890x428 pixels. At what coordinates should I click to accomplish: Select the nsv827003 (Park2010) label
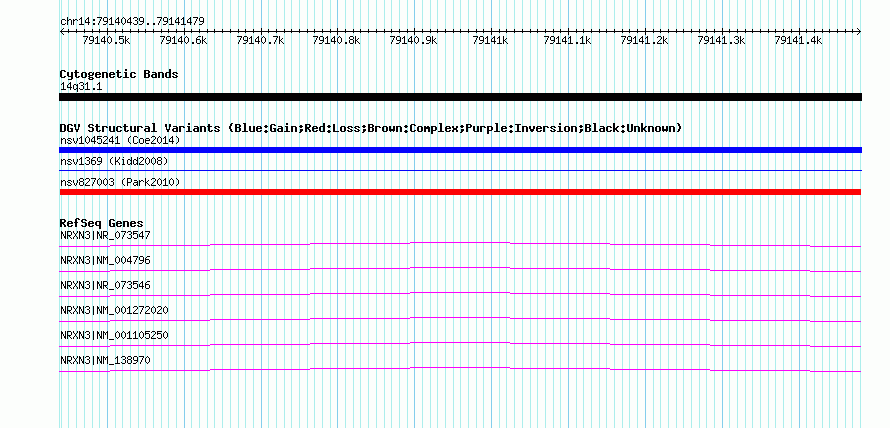[x=120, y=182]
